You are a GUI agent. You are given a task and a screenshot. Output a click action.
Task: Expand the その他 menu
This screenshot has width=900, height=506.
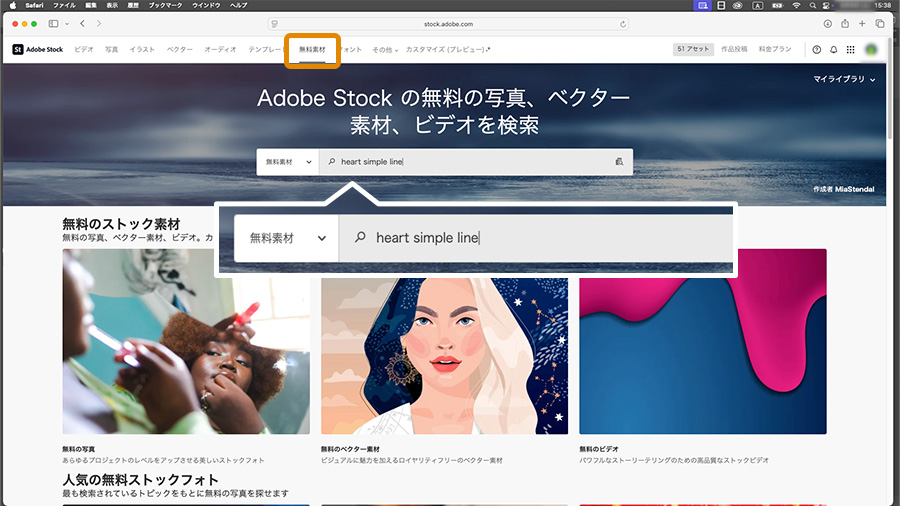[x=385, y=50]
